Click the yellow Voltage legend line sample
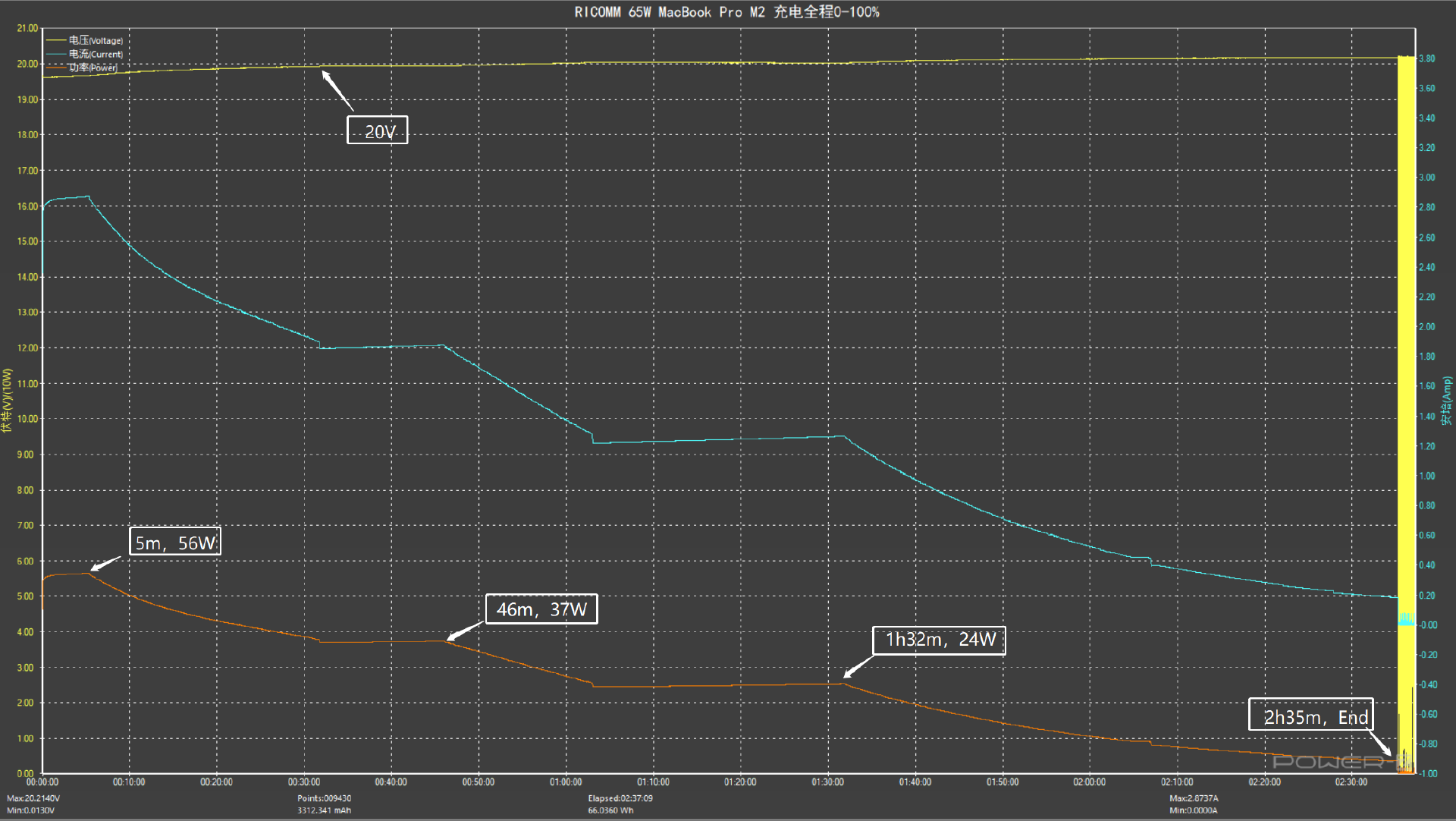Viewport: 1456px width, 821px height. coord(56,40)
